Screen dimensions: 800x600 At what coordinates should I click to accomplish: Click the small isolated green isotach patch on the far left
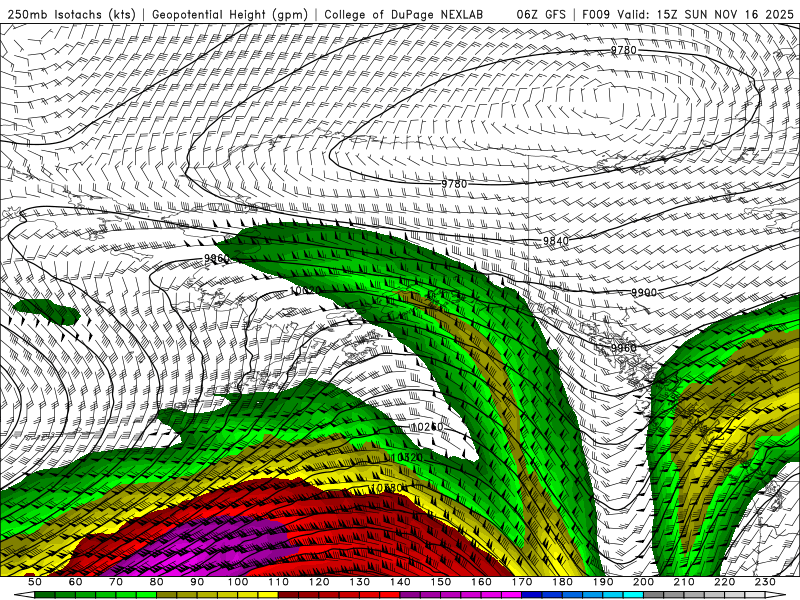[47, 312]
